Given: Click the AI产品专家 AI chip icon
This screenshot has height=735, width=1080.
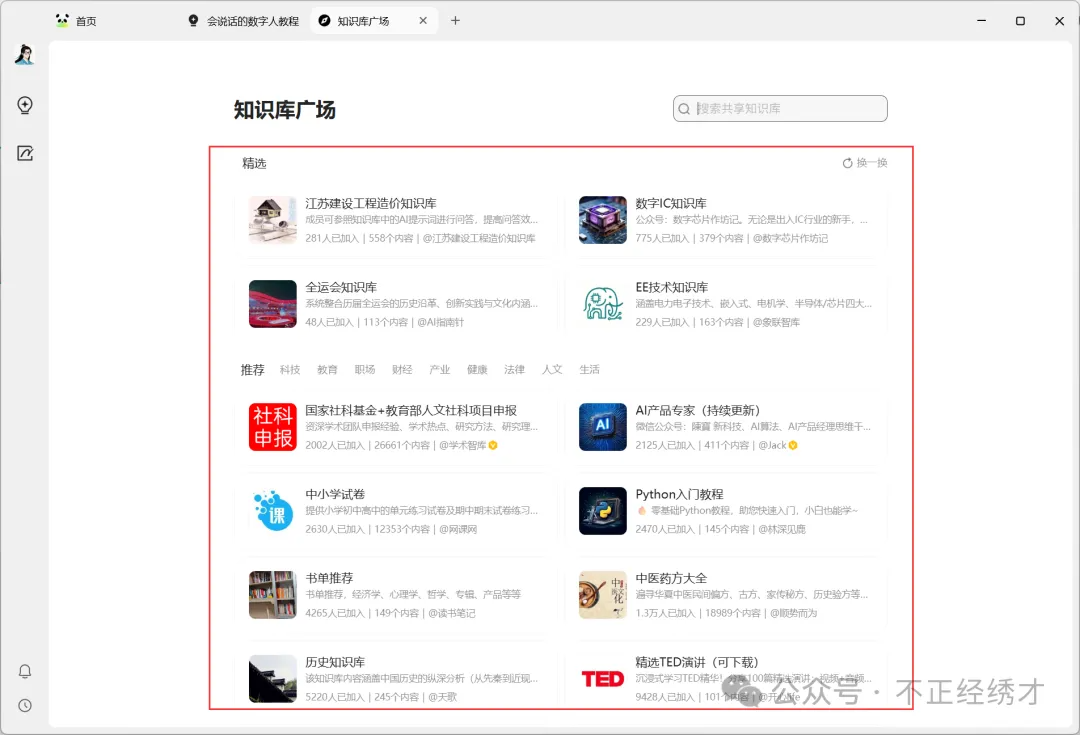Looking at the screenshot, I should click(x=603, y=427).
